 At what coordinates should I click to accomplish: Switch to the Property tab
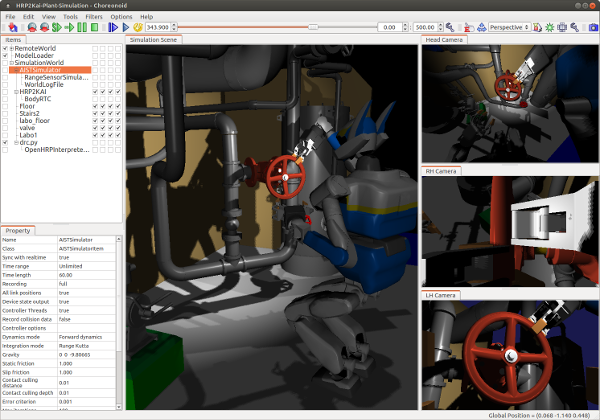[x=18, y=230]
